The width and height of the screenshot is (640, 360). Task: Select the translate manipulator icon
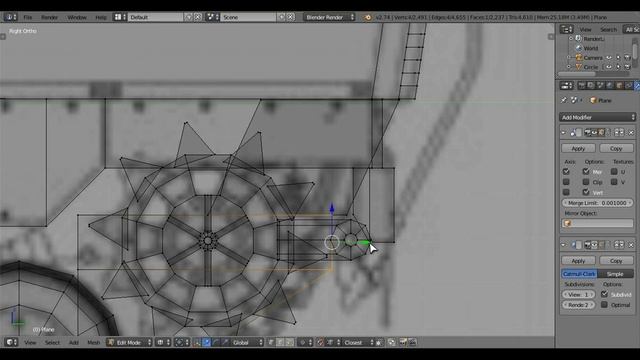click(x=207, y=342)
